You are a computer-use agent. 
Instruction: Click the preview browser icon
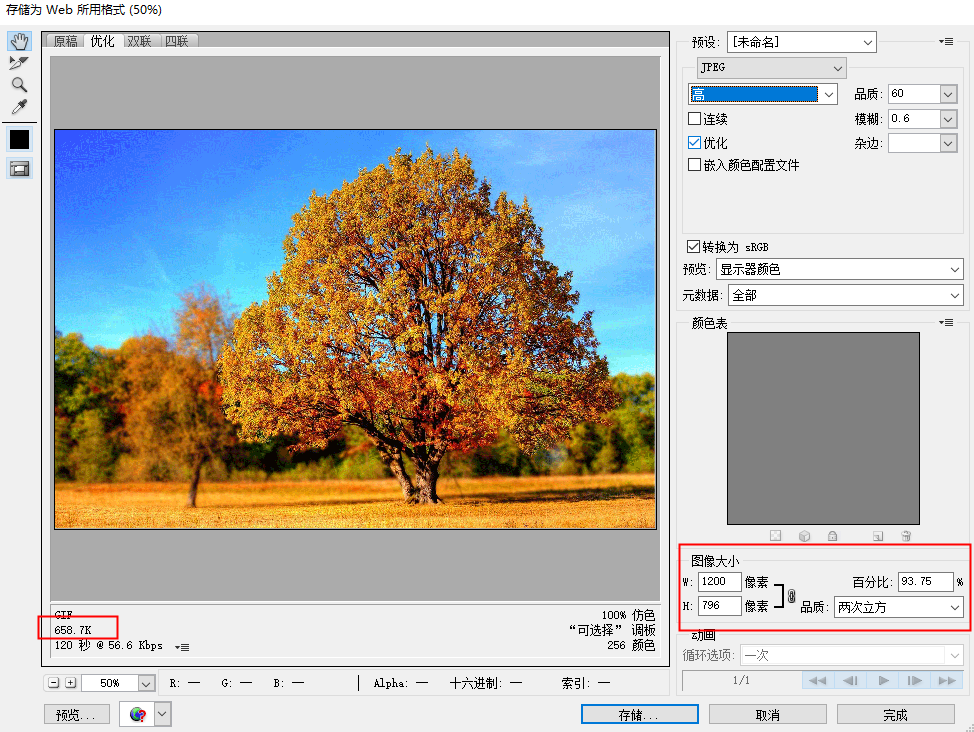pyautogui.click(x=138, y=714)
